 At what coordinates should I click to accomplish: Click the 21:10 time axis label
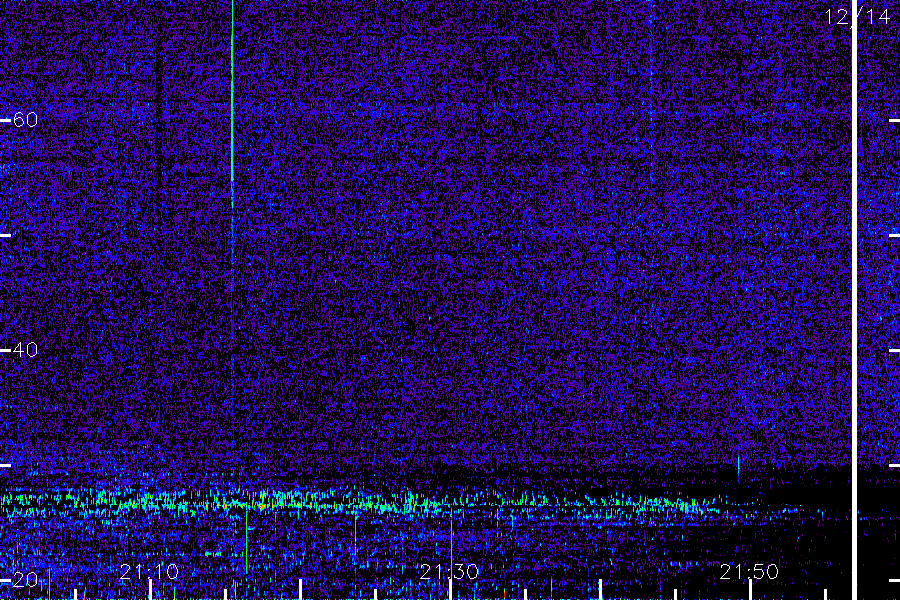click(x=149, y=572)
